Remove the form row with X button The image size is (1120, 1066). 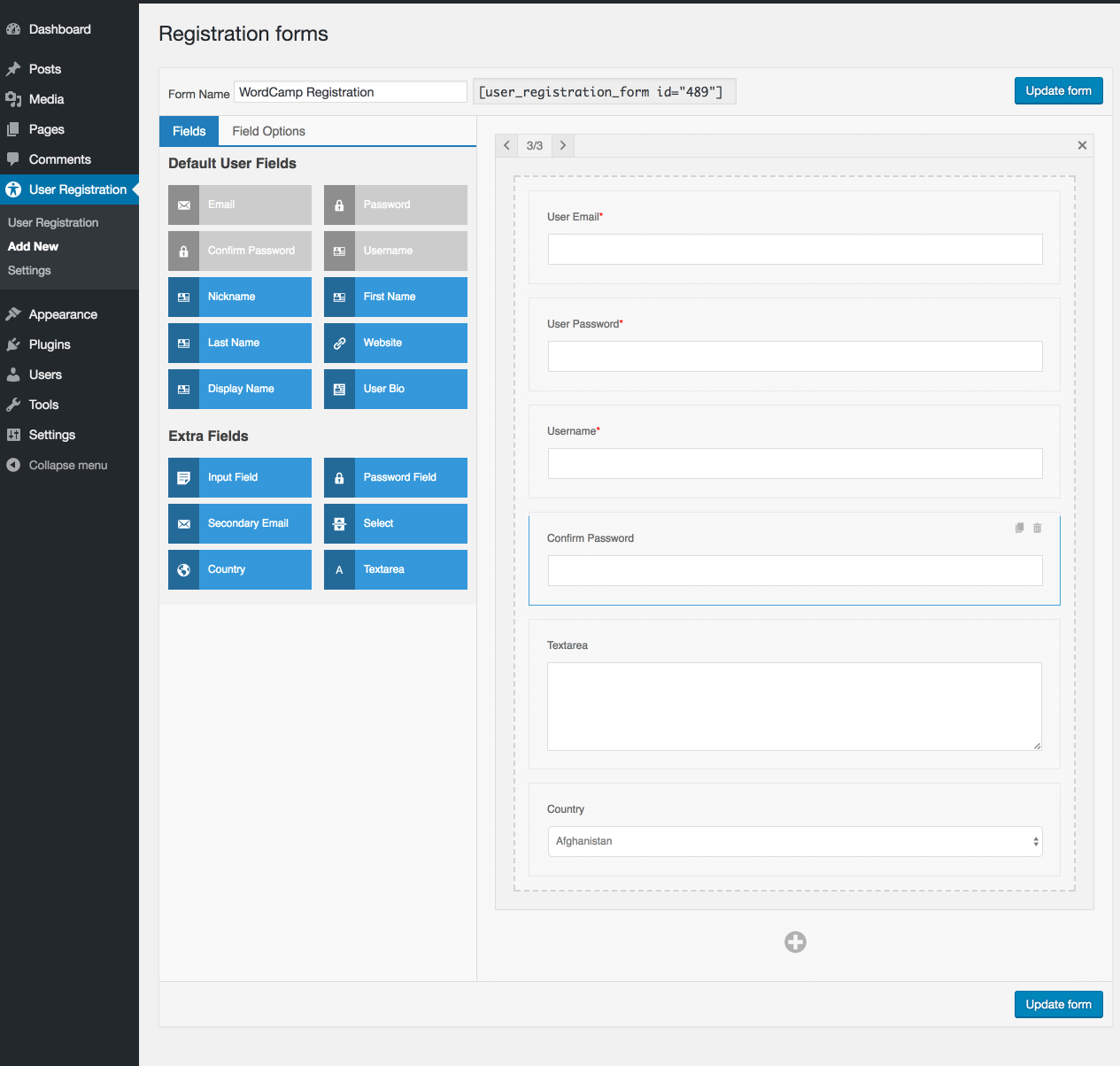click(1082, 145)
